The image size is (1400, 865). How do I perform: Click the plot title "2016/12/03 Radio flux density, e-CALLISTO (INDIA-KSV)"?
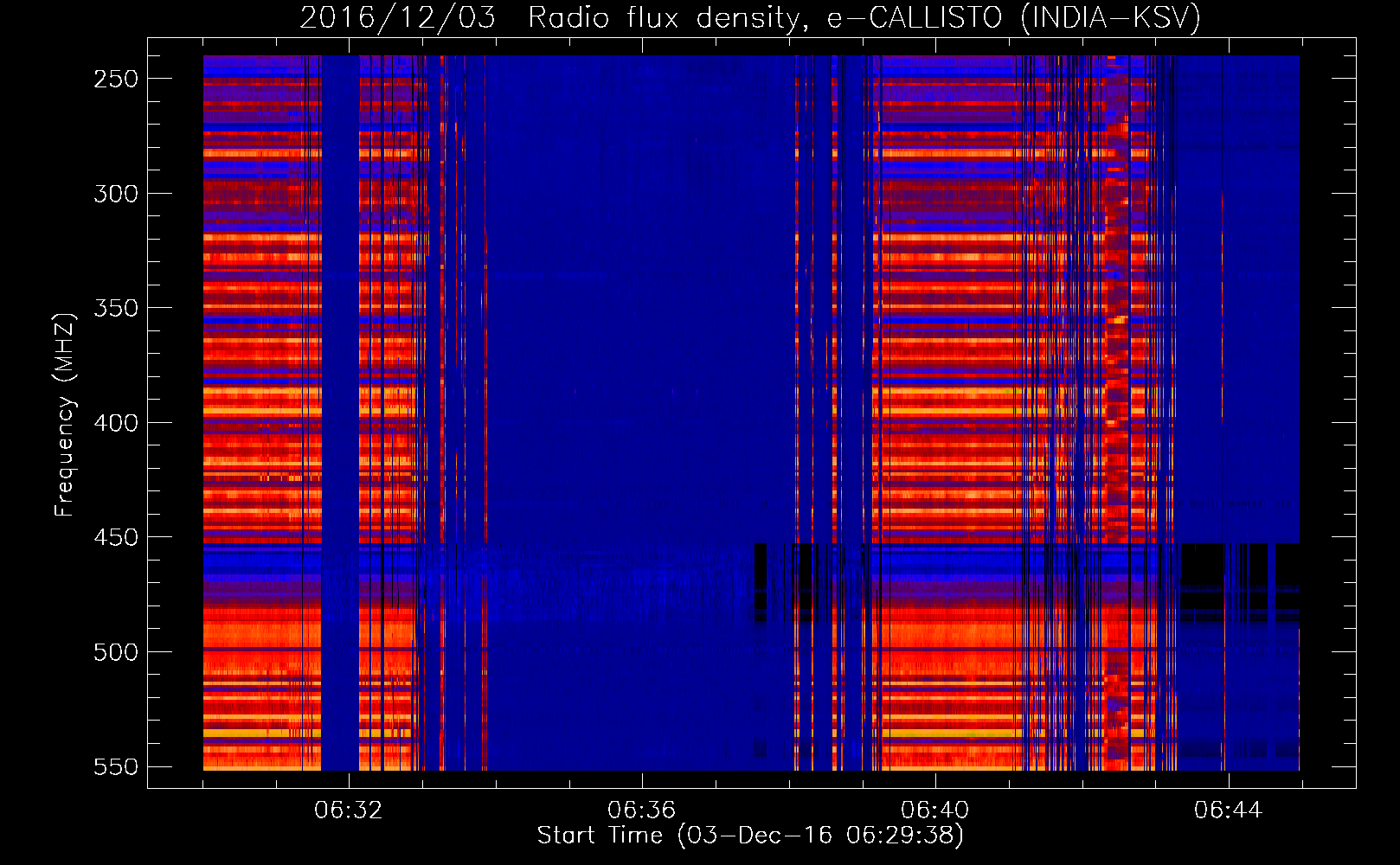[x=750, y=17]
